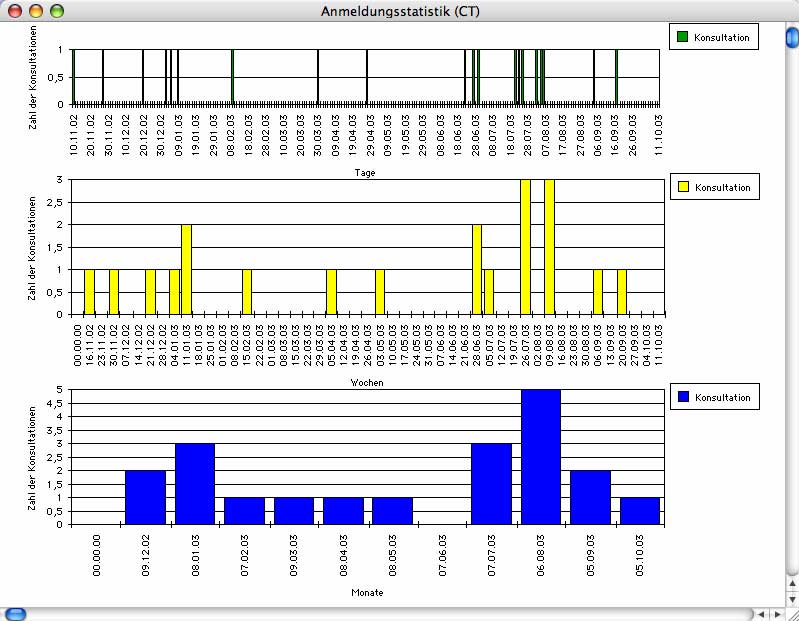Click the green Konsultation legend swatch
Screen dimensions: 799x621
[682, 37]
